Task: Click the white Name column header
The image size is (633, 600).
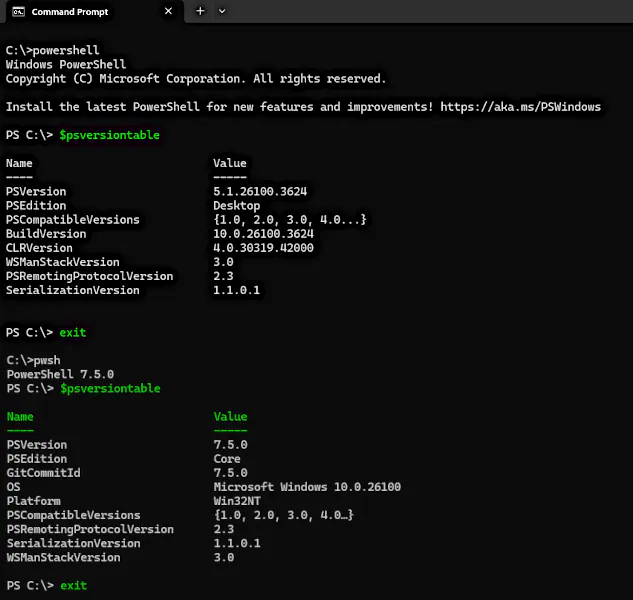Action: [x=19, y=163]
